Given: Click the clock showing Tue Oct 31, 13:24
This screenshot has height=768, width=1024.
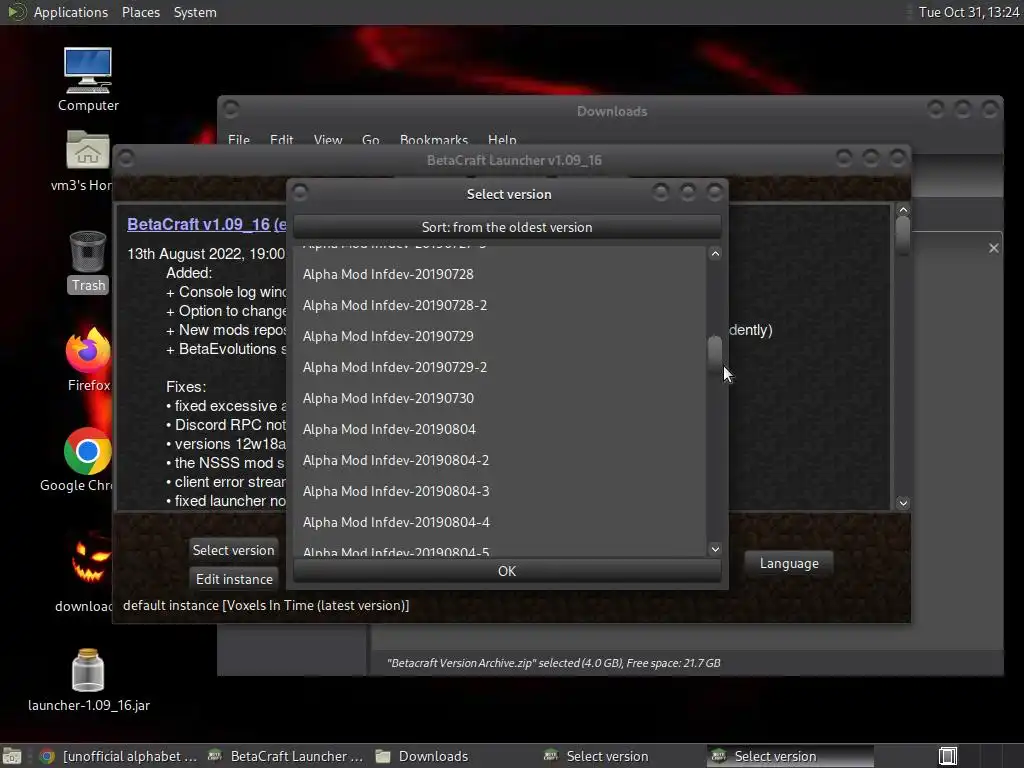Looking at the screenshot, I should (968, 12).
